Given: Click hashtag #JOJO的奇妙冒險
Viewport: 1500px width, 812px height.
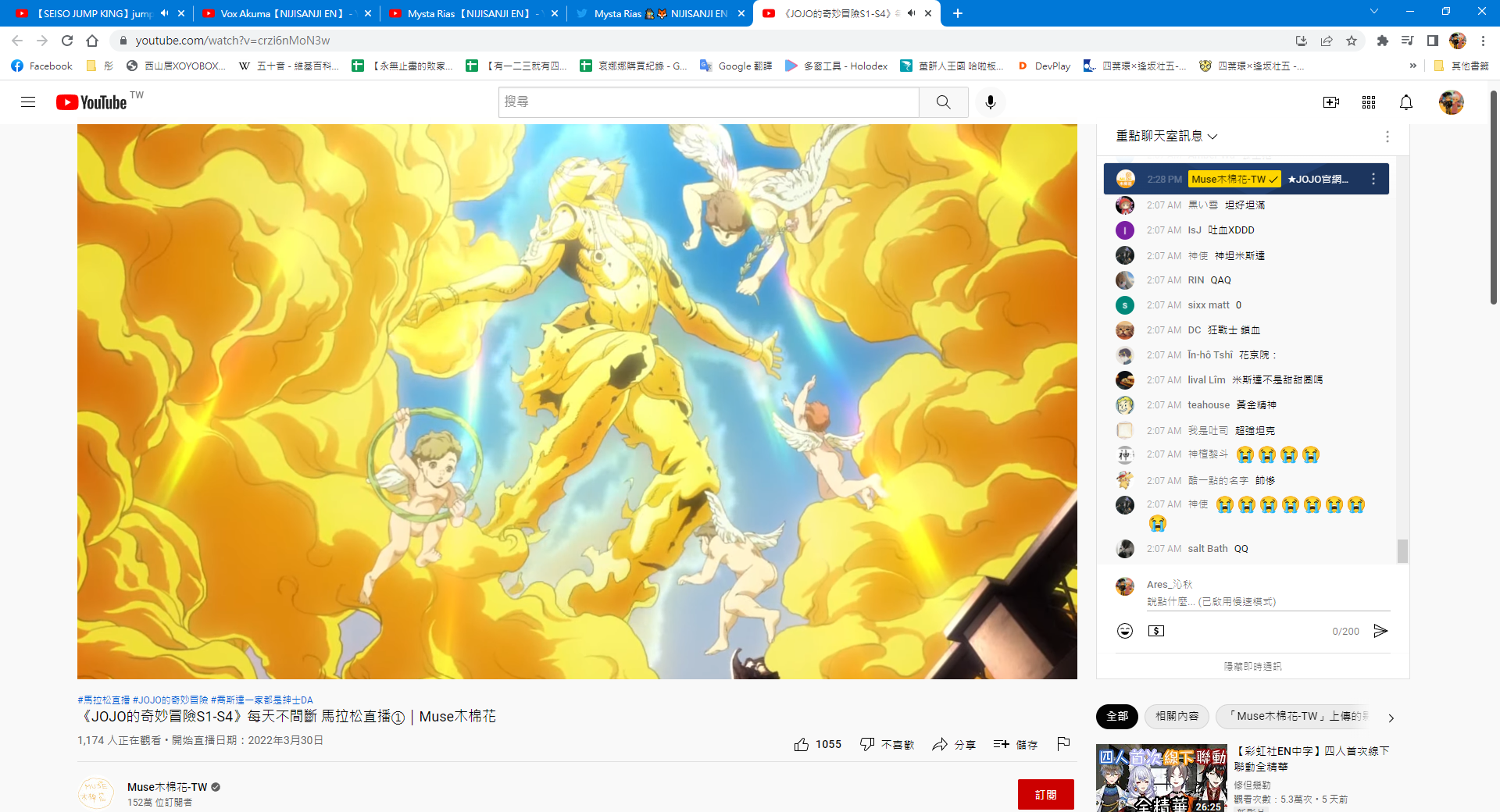Looking at the screenshot, I should coord(170,700).
